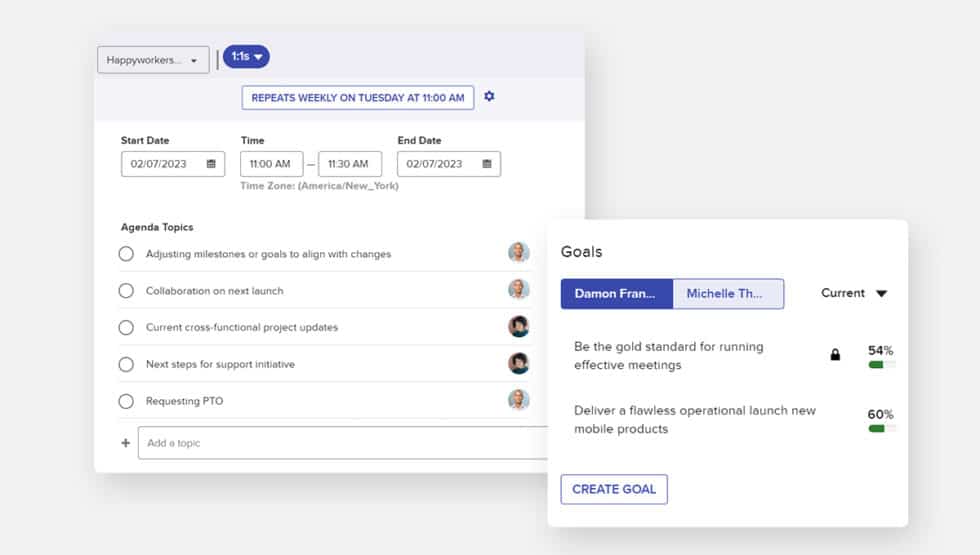Mark Adjusting milestones topic as complete
980x555 pixels.
(x=126, y=254)
